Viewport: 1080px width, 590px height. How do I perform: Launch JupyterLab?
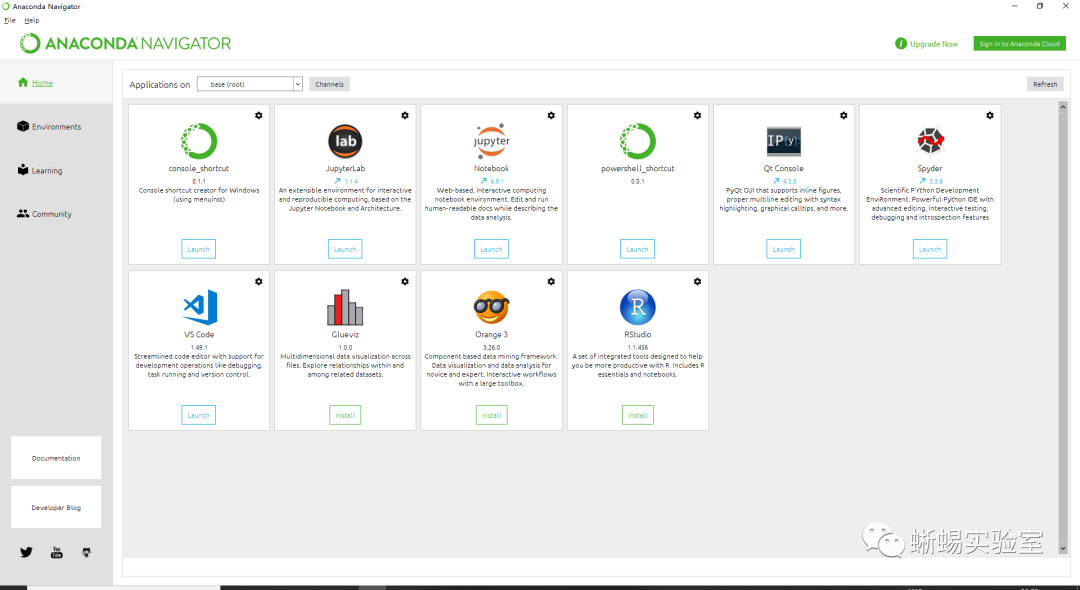click(x=345, y=249)
